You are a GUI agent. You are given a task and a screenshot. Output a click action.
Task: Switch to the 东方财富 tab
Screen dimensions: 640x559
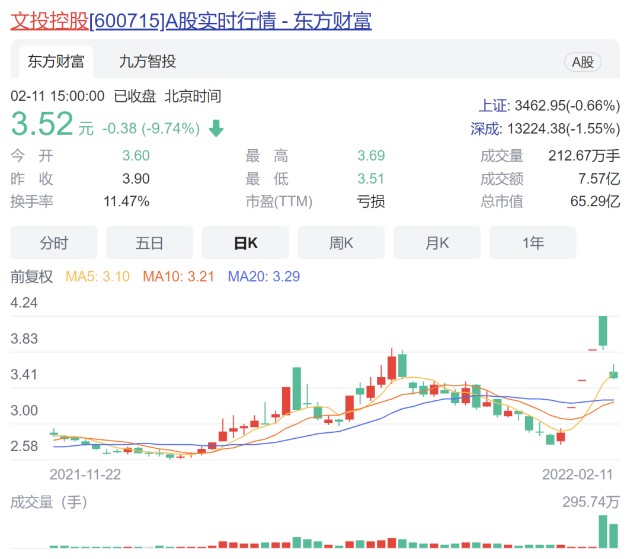[x=56, y=62]
